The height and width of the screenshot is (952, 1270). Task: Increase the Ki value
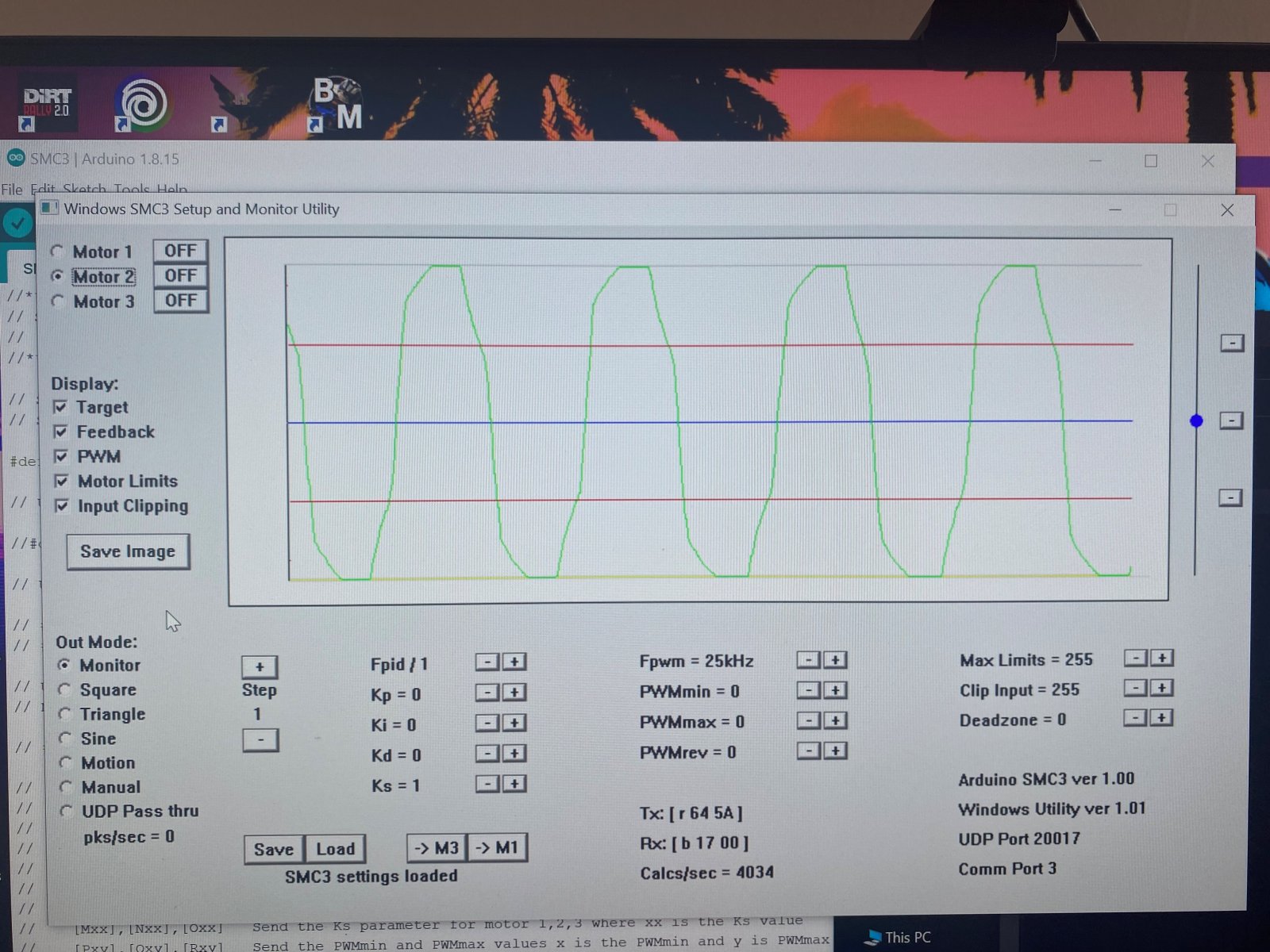point(514,723)
